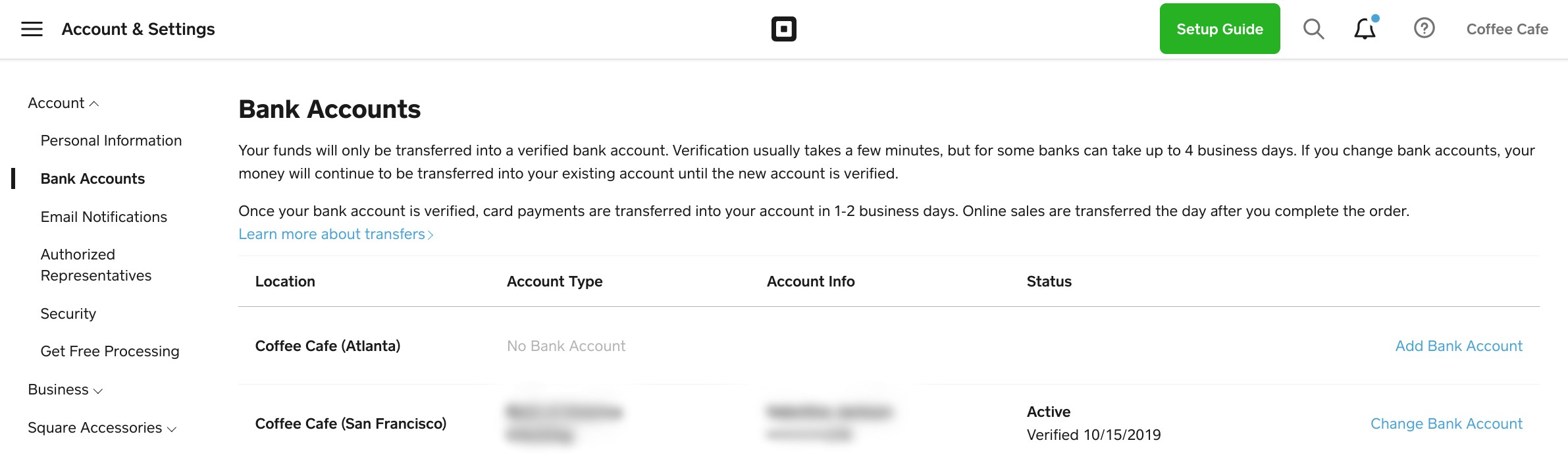Select Bank Accounts in sidebar
The width and height of the screenshot is (1568, 459).
(93, 179)
